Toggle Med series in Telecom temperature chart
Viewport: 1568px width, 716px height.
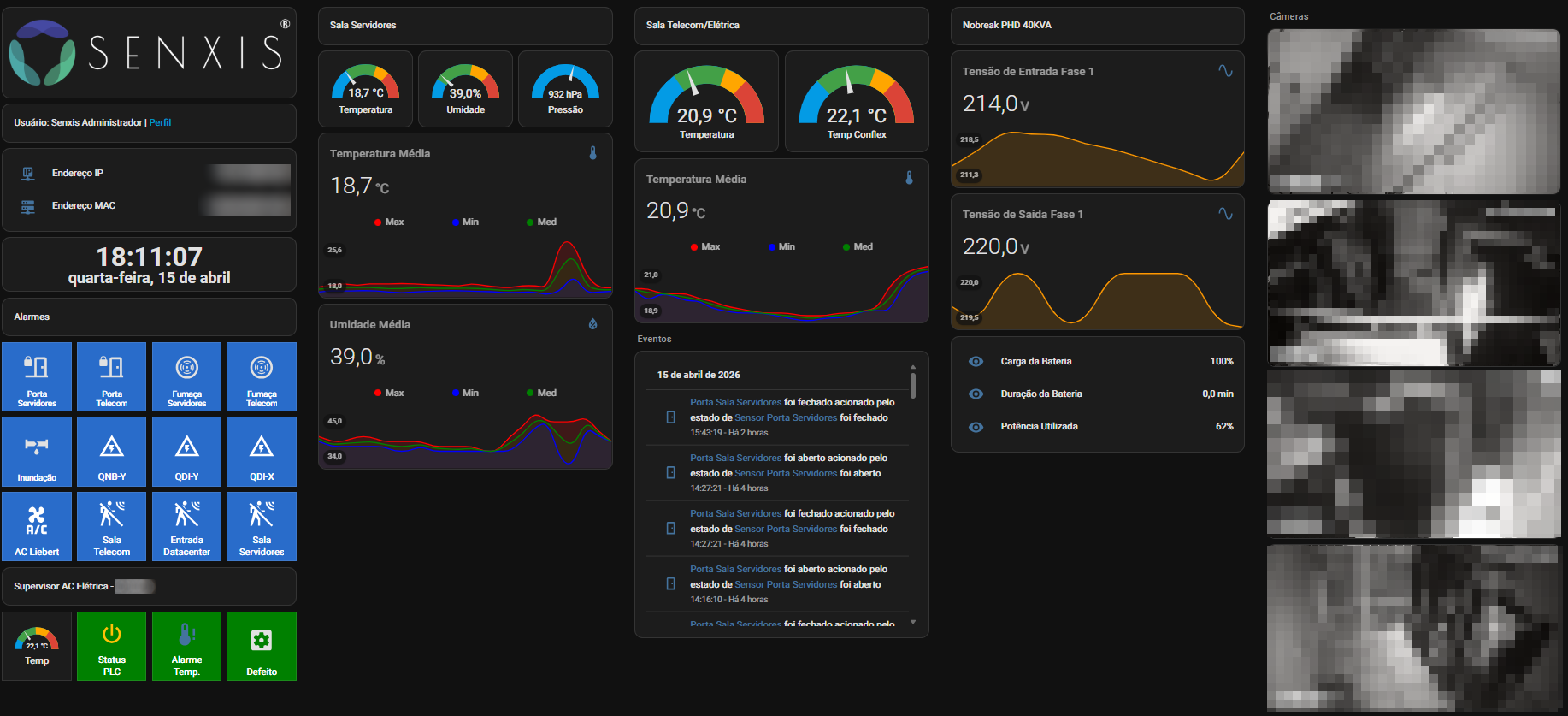coord(858,246)
